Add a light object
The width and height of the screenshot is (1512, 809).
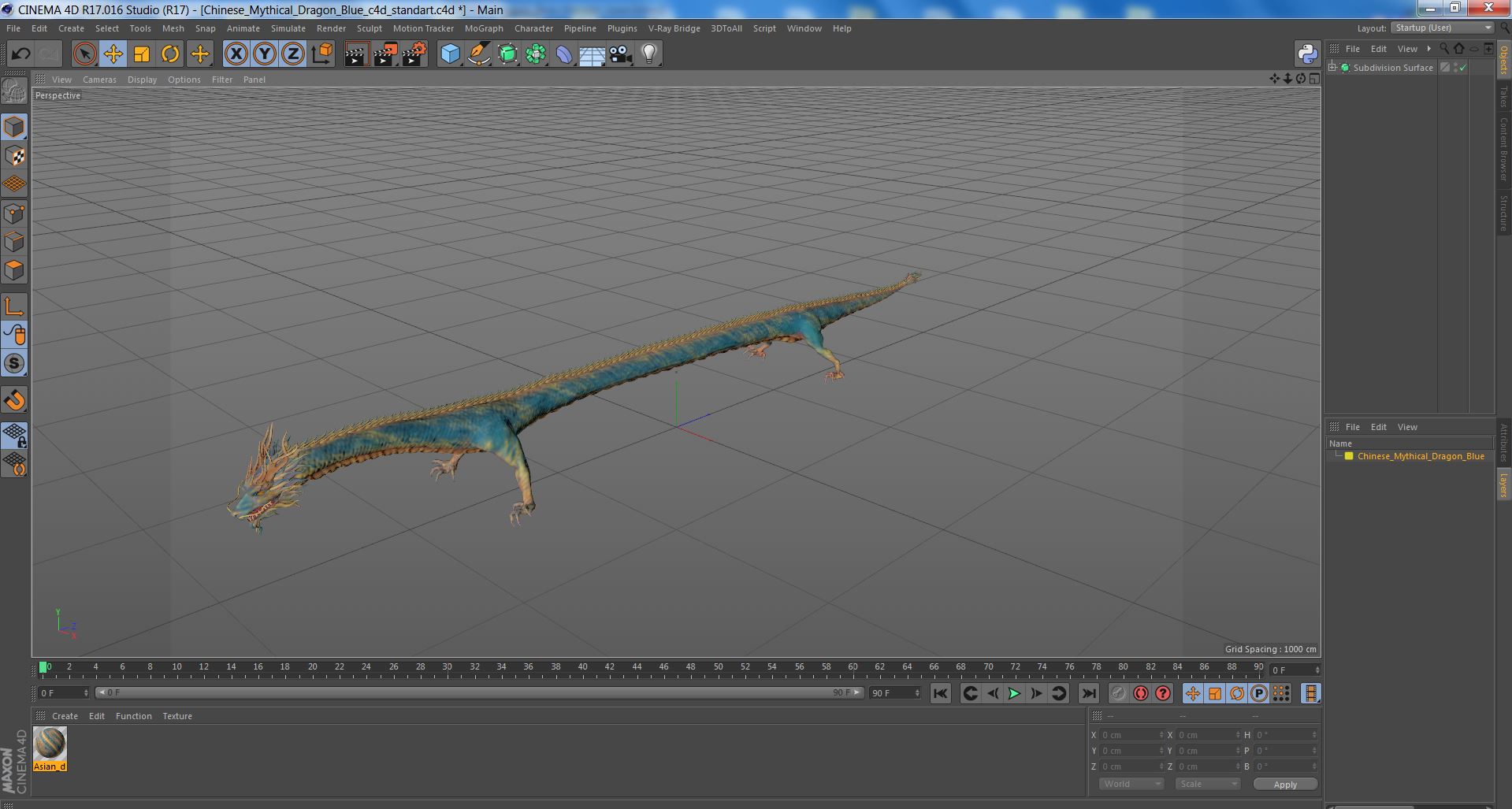point(649,54)
